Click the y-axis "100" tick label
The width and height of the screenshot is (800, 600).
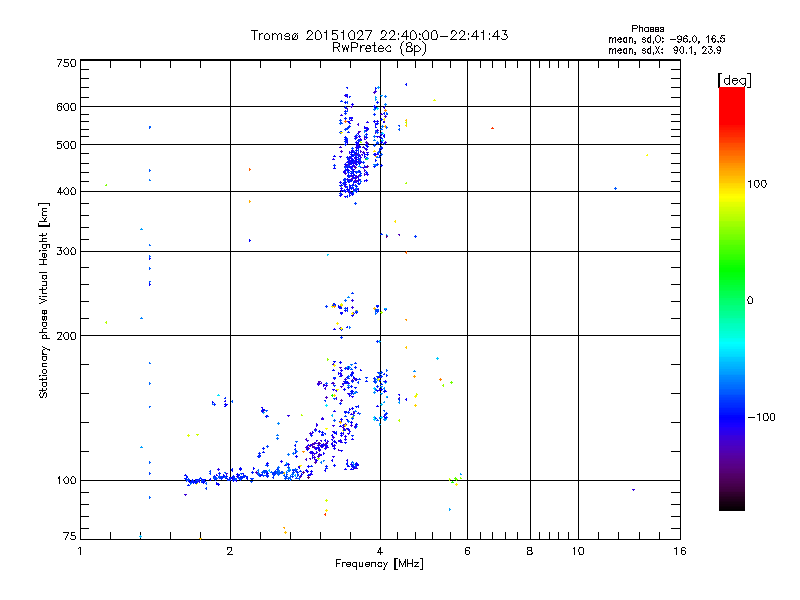click(x=66, y=480)
